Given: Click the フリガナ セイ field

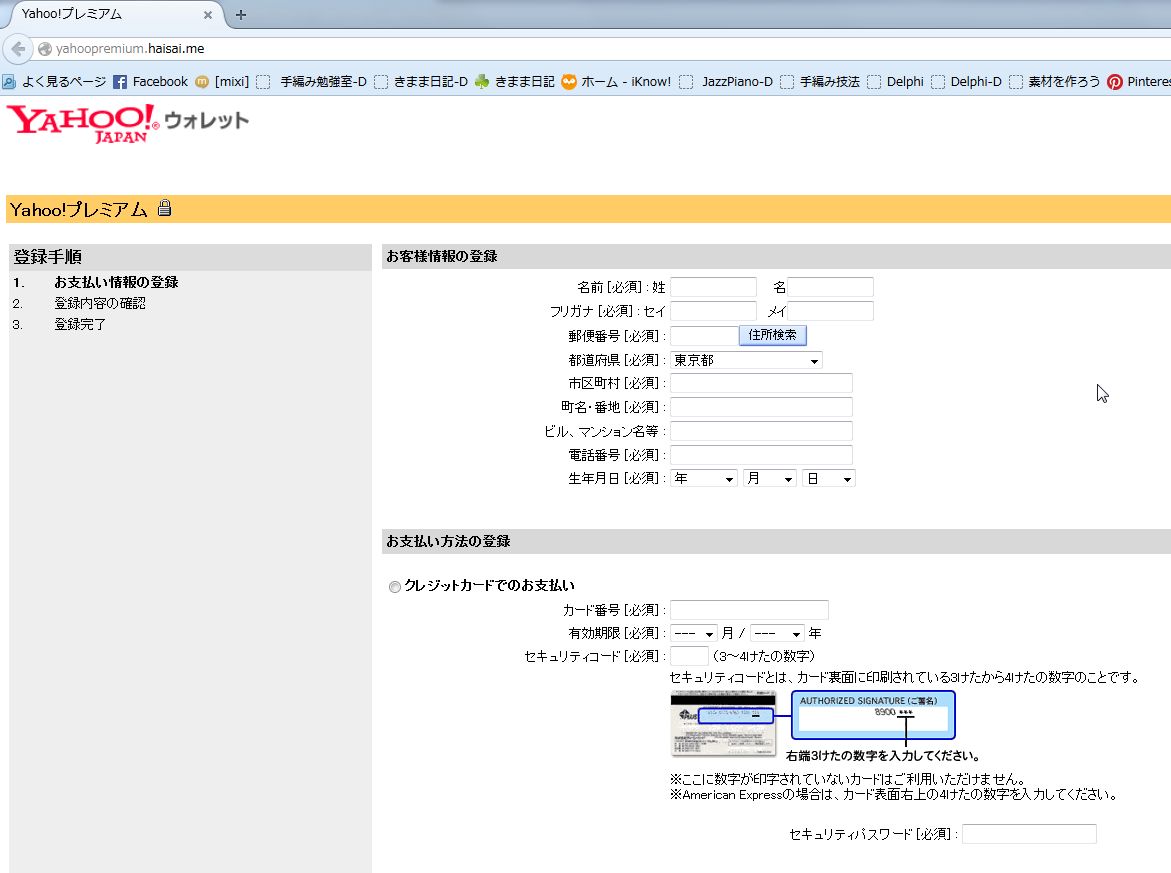Looking at the screenshot, I should (x=713, y=311).
